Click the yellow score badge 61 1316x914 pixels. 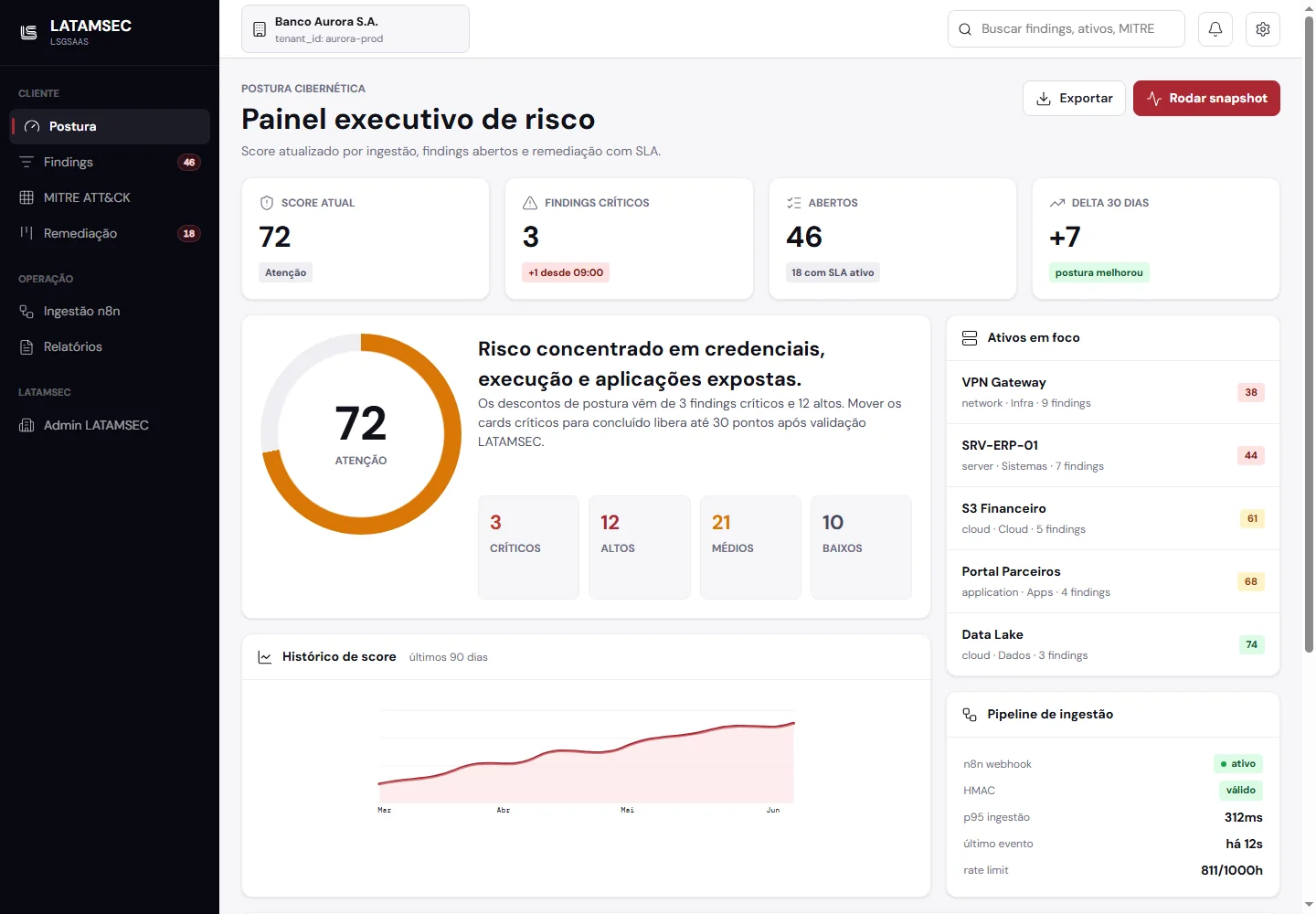[x=1252, y=518]
